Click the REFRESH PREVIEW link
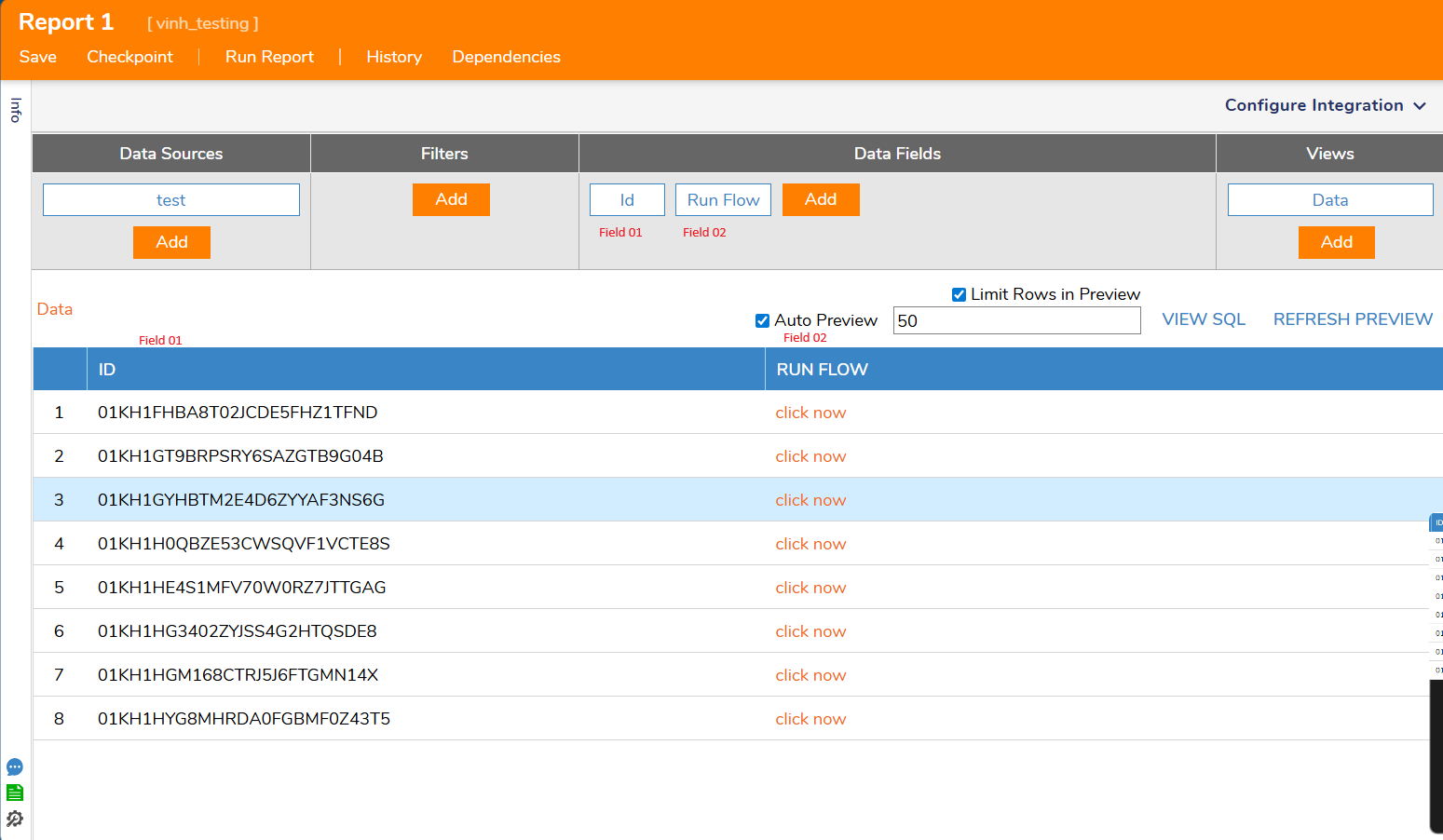Screen dimensions: 1443x840 coord(1353,319)
